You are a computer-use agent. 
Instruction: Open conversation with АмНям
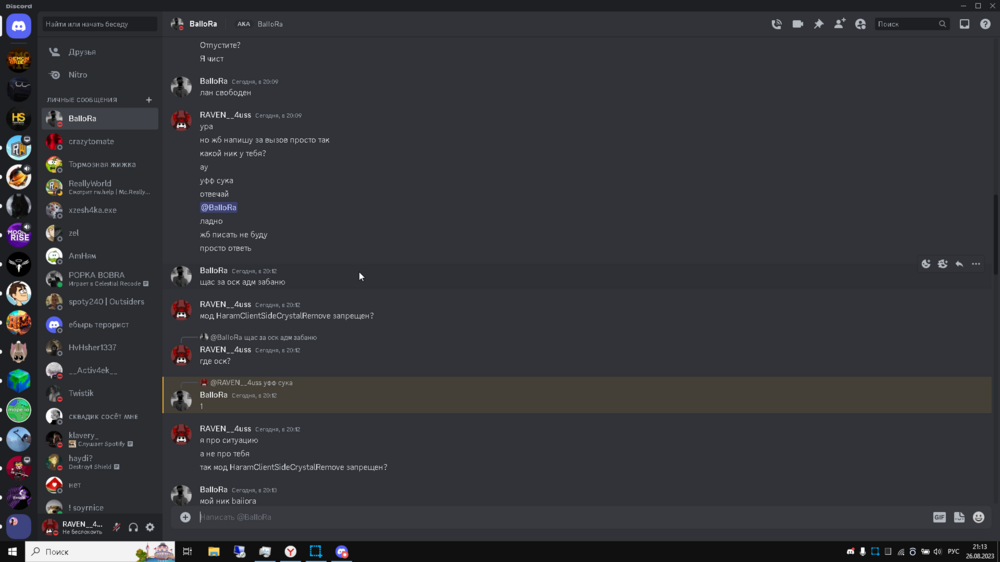point(100,256)
